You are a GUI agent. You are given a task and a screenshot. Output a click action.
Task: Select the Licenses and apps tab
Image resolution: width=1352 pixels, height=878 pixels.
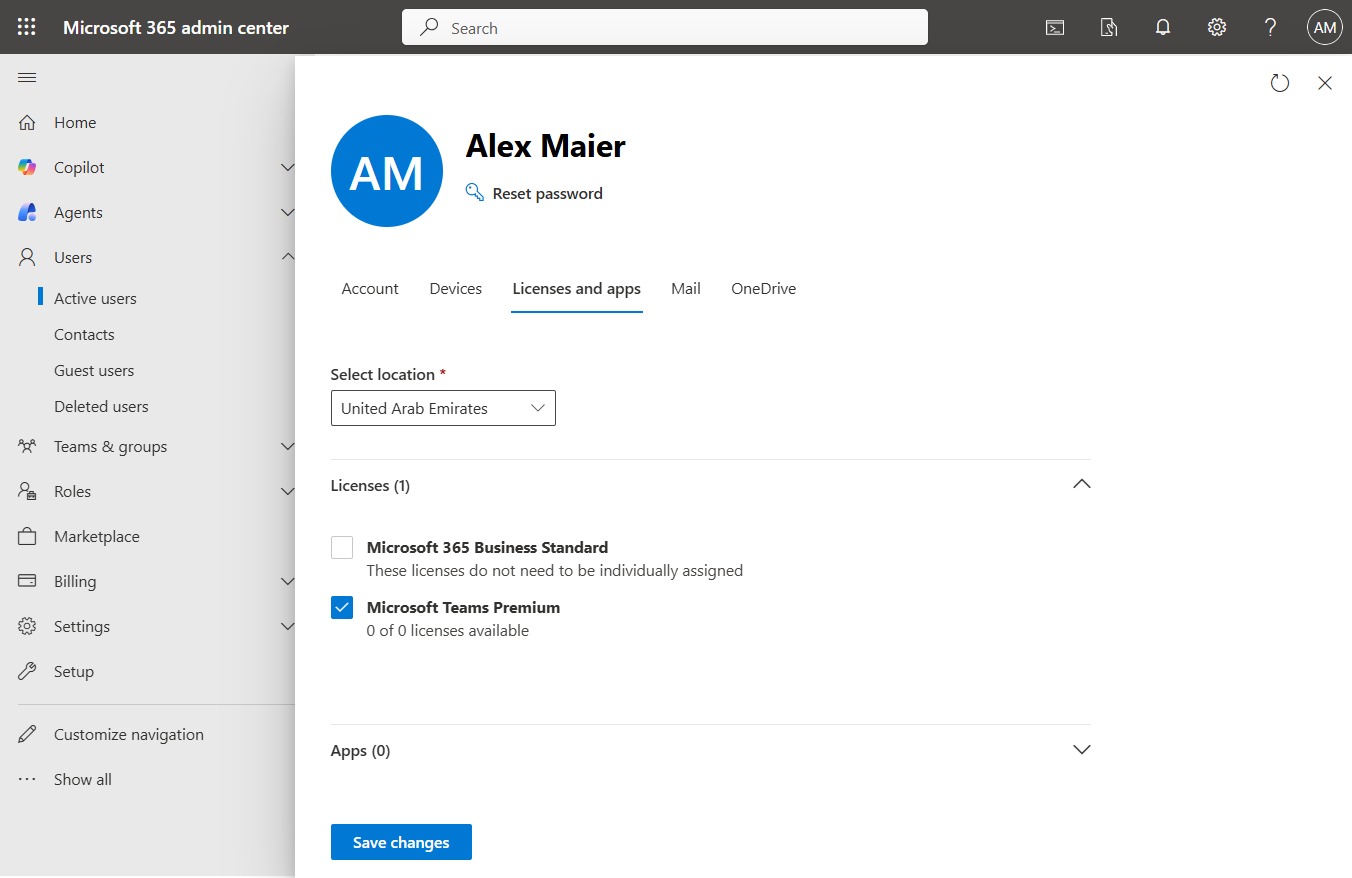(x=577, y=288)
